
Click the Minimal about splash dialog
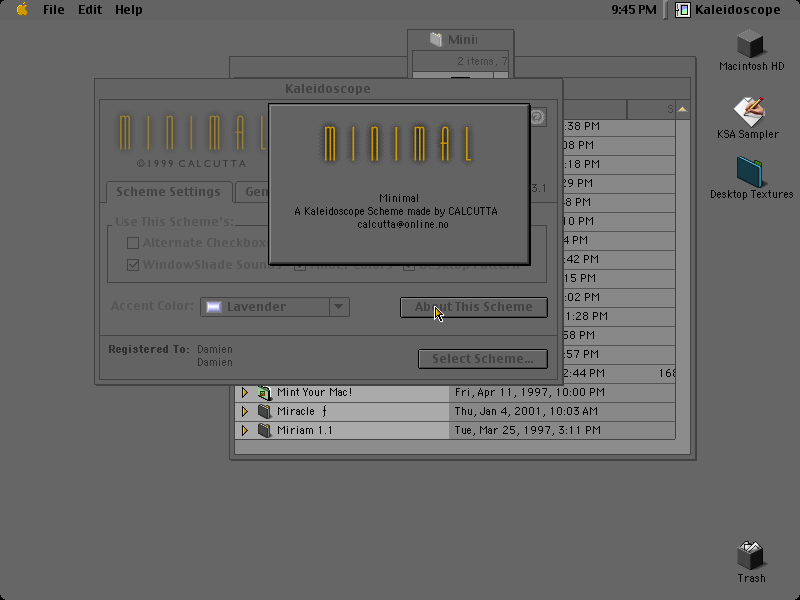(399, 185)
